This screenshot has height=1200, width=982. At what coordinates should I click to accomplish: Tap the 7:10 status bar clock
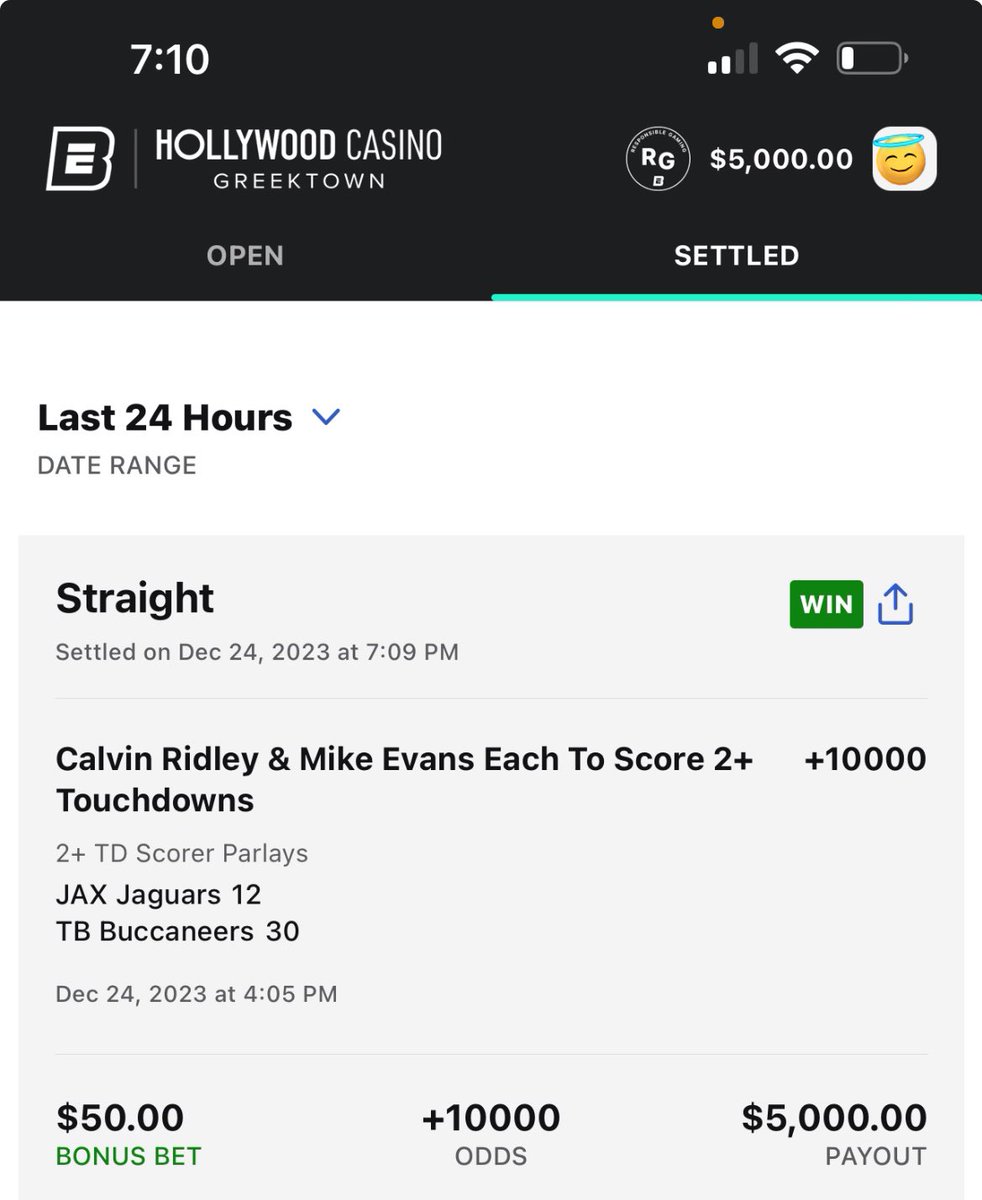tap(170, 60)
